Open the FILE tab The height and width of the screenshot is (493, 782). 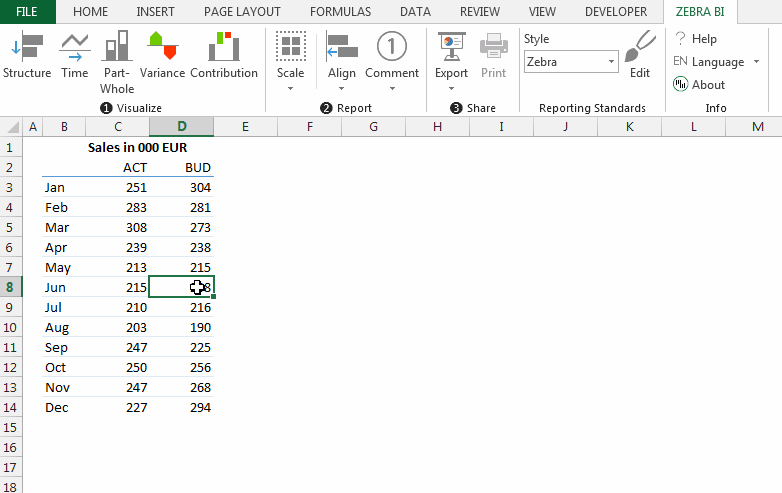click(x=27, y=12)
